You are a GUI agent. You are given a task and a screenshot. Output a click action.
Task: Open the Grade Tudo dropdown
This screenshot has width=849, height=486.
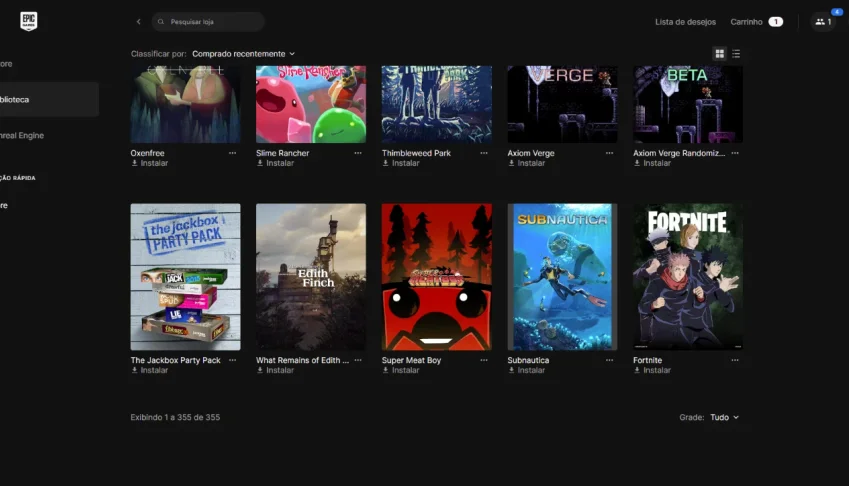[724, 417]
